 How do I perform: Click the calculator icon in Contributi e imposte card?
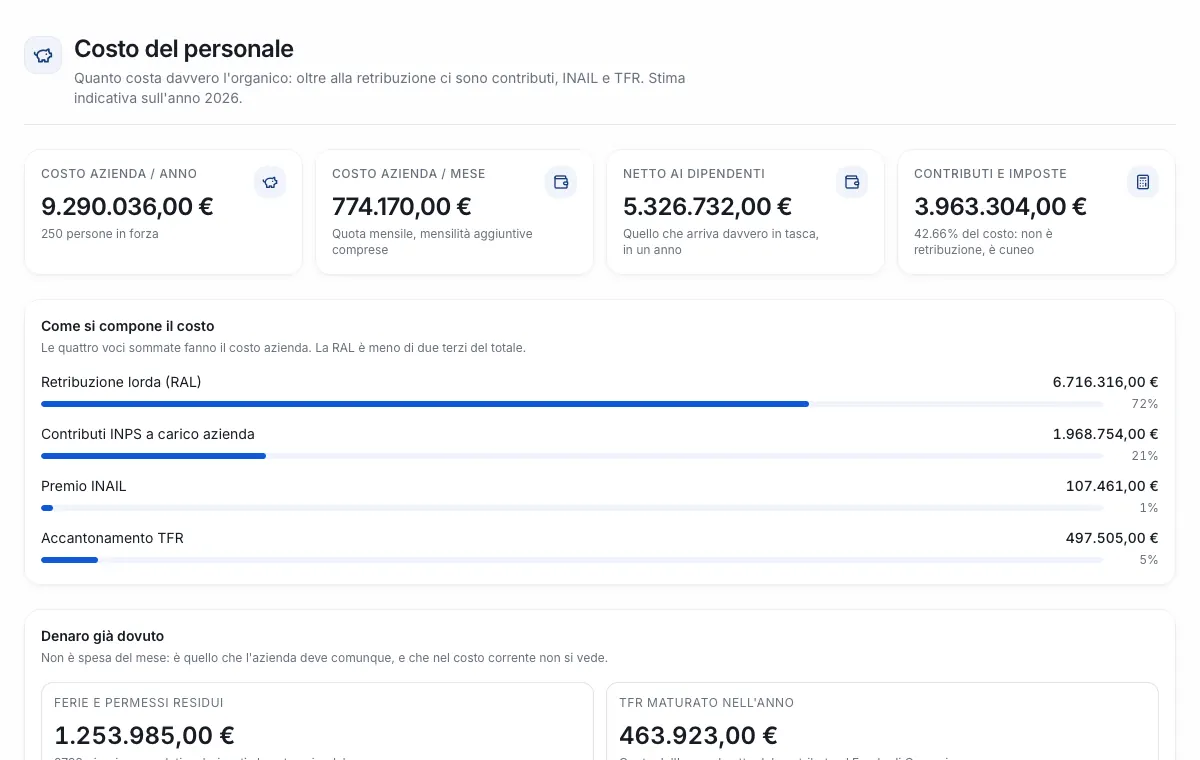pyautogui.click(x=1143, y=182)
